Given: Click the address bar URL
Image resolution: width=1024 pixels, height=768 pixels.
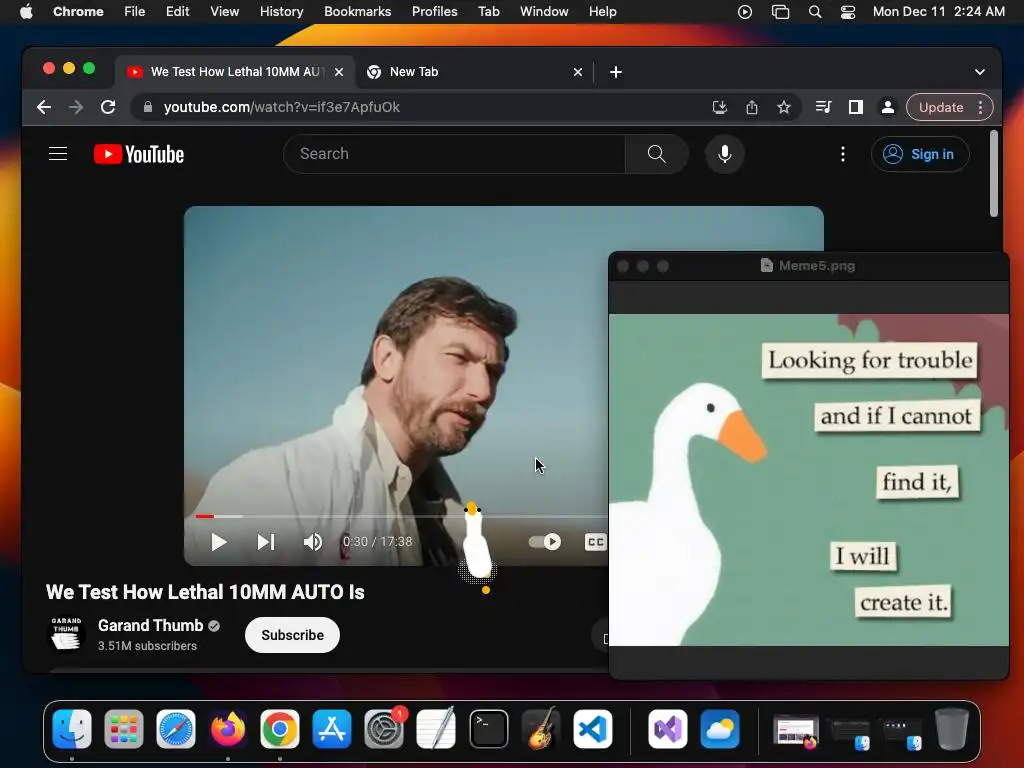Looking at the screenshot, I should click(x=281, y=107).
